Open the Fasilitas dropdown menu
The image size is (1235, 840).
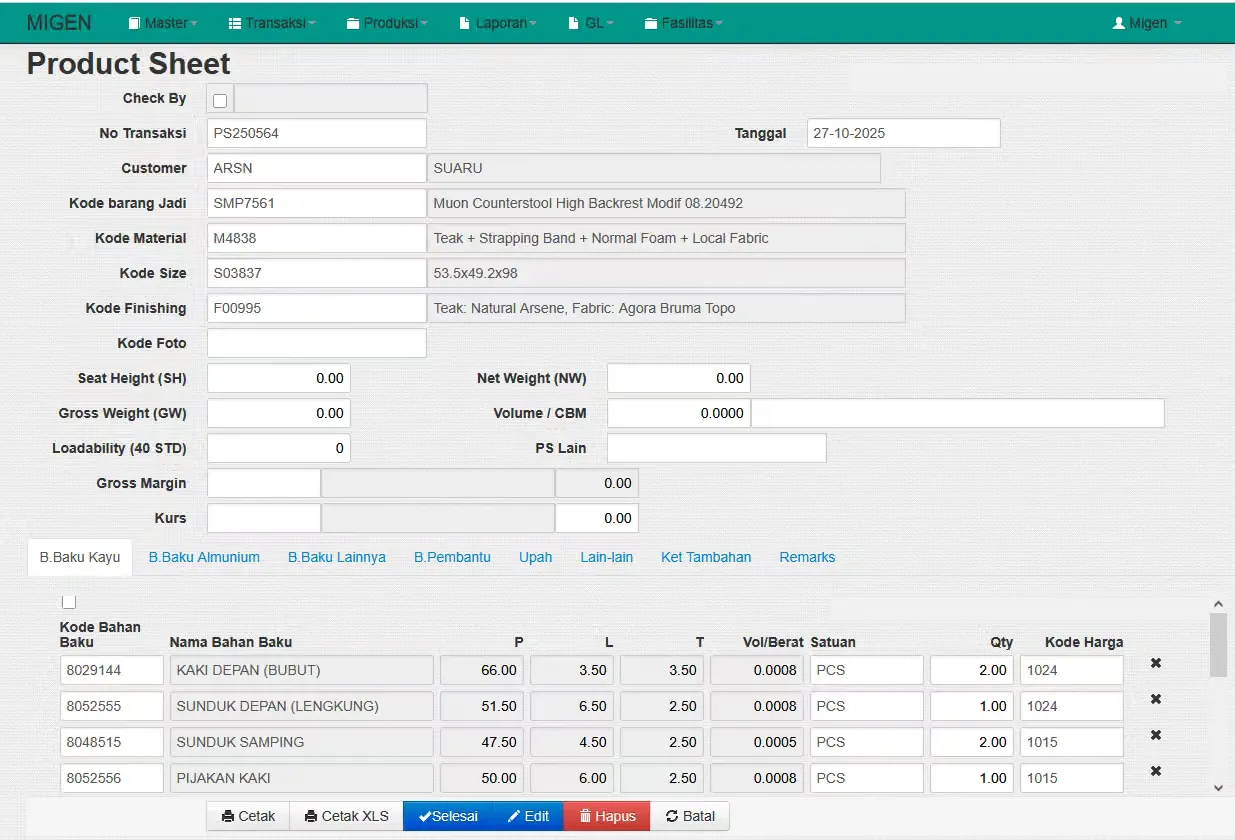[x=684, y=22]
